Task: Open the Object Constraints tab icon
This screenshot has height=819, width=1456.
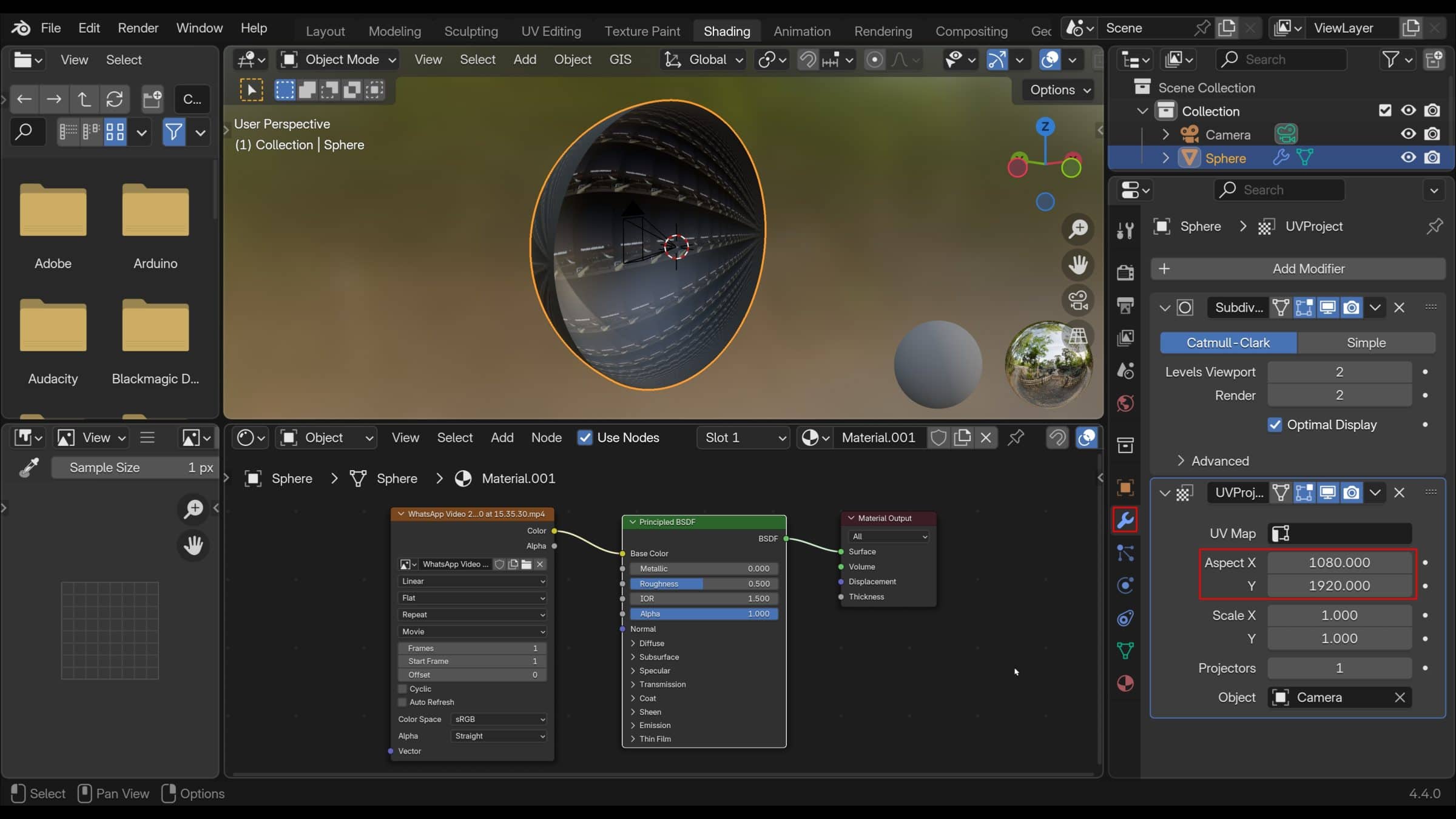Action: pos(1125,618)
